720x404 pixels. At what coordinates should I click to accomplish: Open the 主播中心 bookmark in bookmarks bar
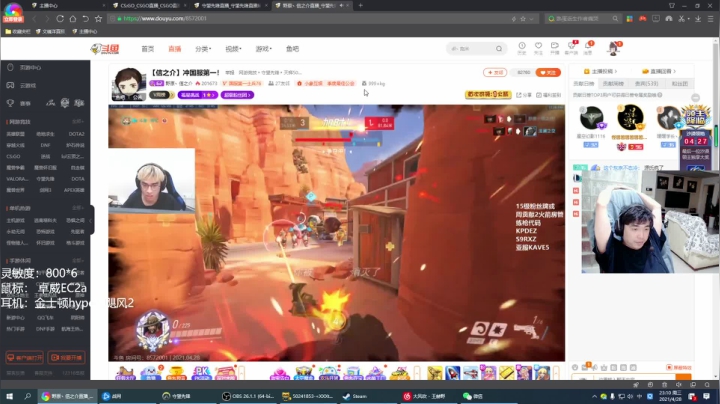point(85,32)
